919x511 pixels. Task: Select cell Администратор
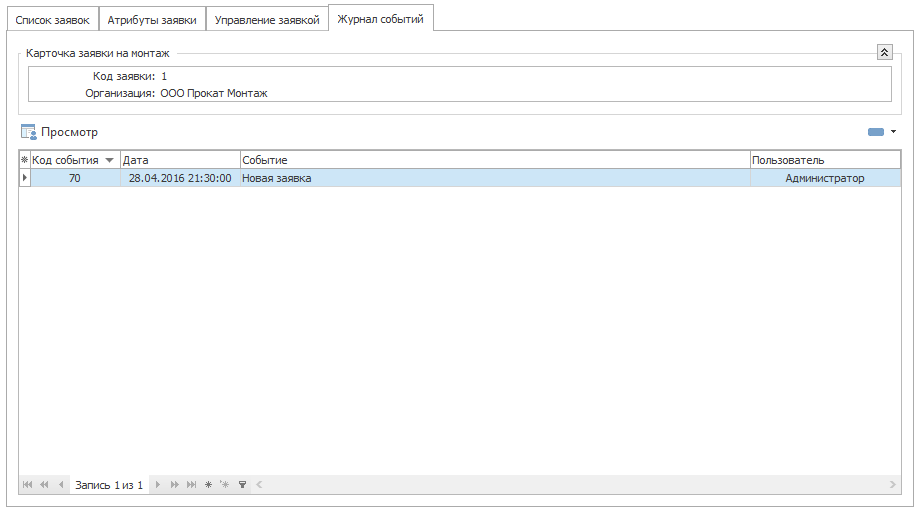(x=825, y=178)
